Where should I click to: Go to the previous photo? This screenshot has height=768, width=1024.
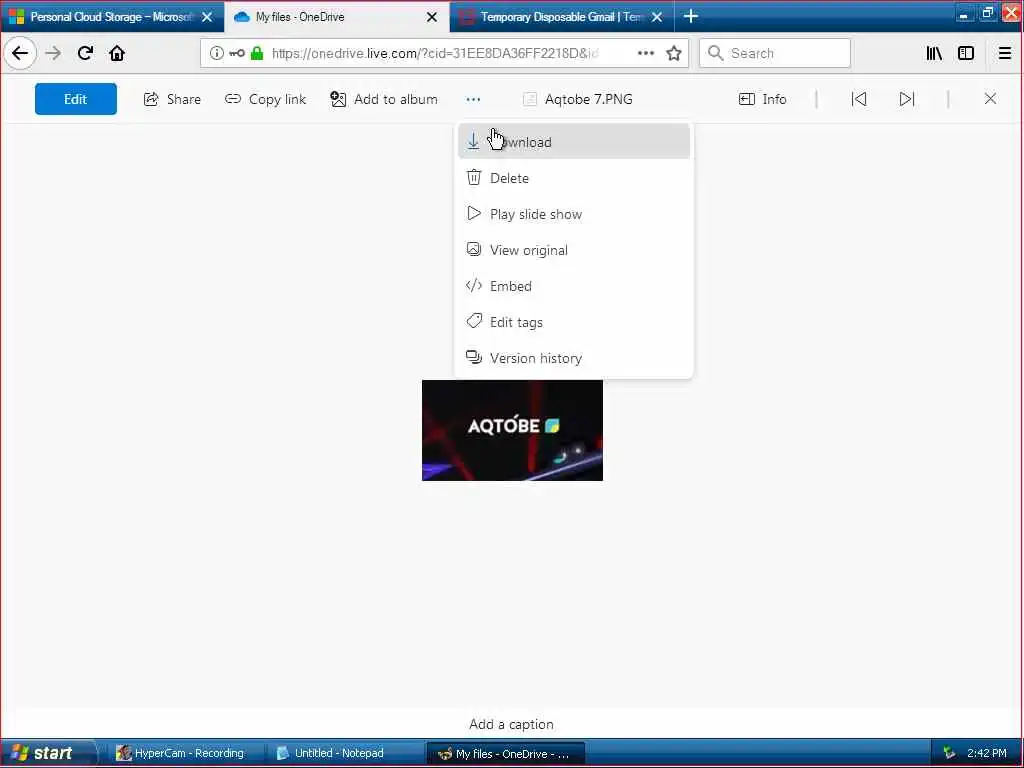pyautogui.click(x=859, y=99)
